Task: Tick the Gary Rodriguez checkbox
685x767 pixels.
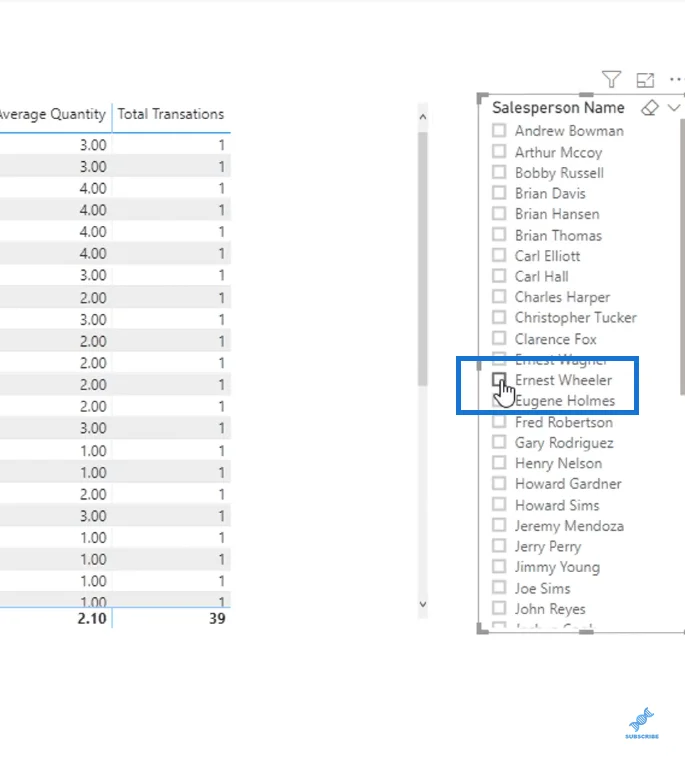Action: click(x=499, y=442)
